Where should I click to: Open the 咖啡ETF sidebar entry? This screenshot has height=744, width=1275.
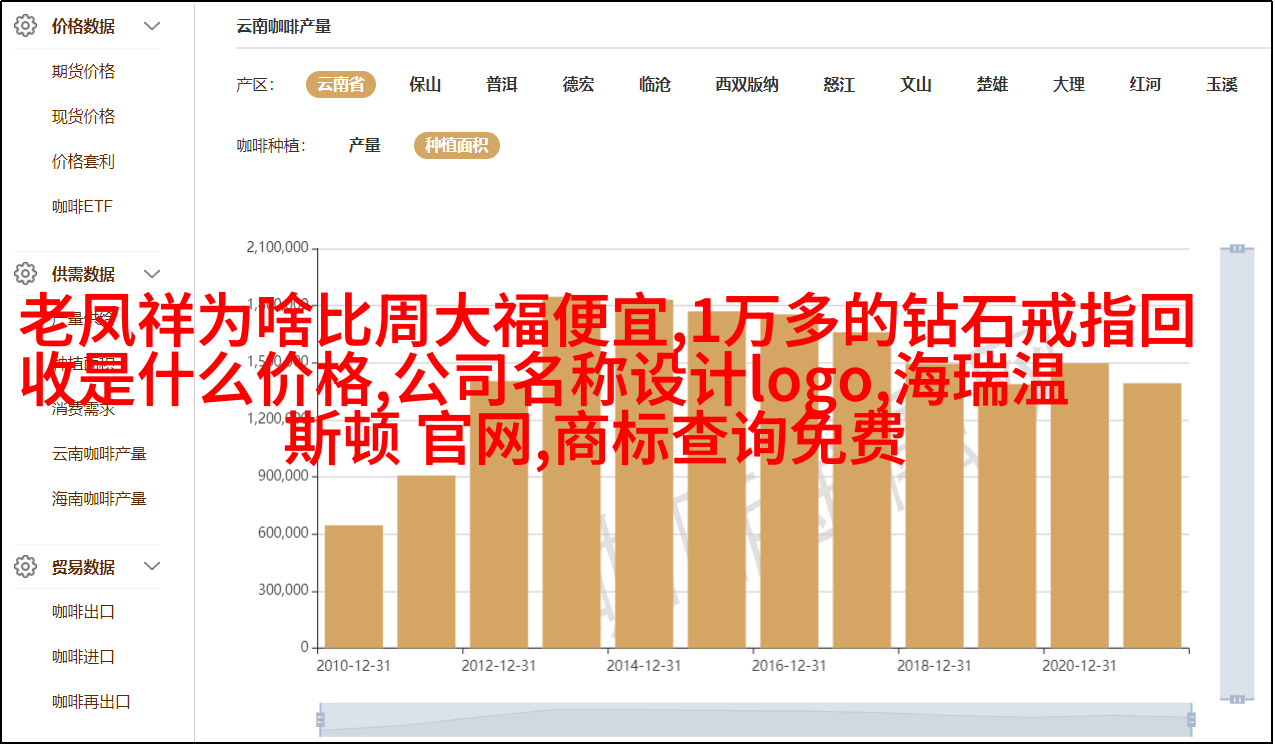pos(83,207)
